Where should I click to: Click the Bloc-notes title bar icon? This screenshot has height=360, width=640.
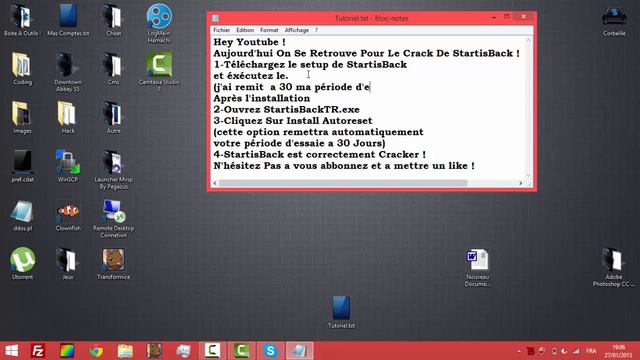click(x=216, y=18)
